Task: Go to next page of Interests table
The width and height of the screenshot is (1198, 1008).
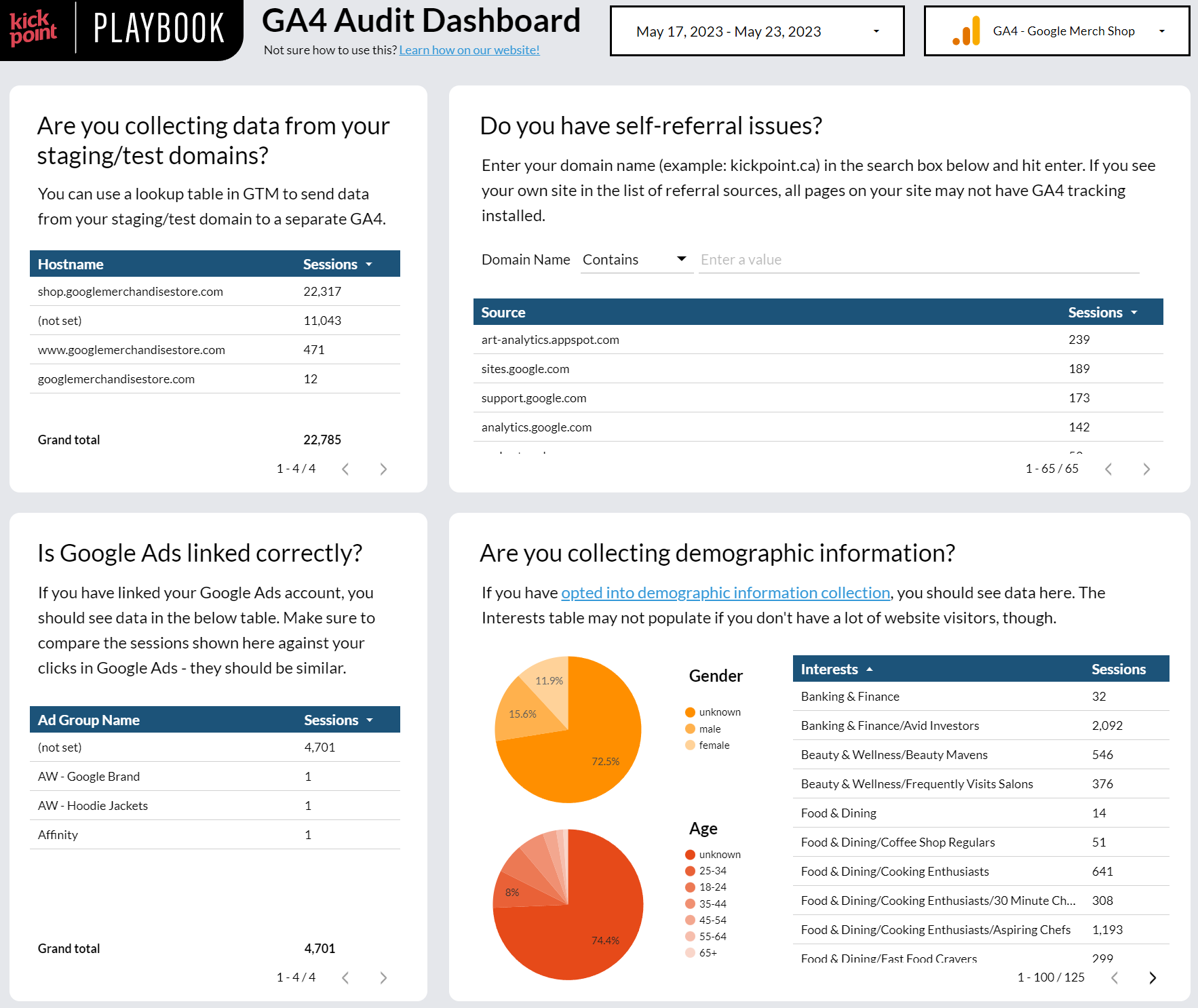Action: tap(1152, 977)
